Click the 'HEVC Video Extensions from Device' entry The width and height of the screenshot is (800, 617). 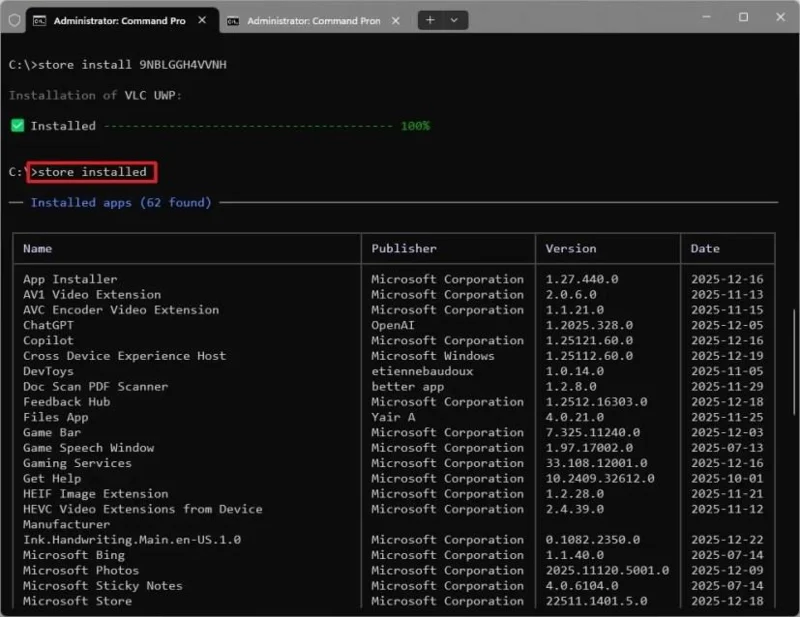pos(143,509)
